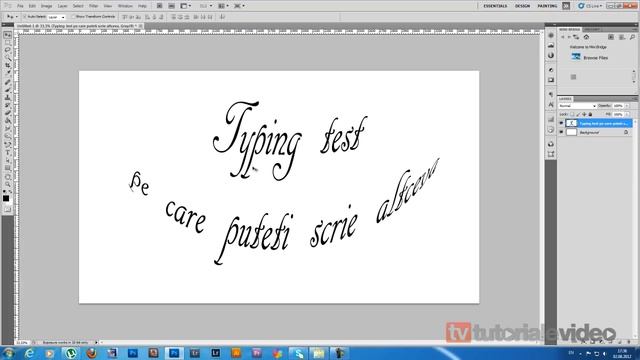Open the Arrange Documents dropdown
Image resolution: width=640 pixels, height=360 pixels.
[x=223, y=6]
